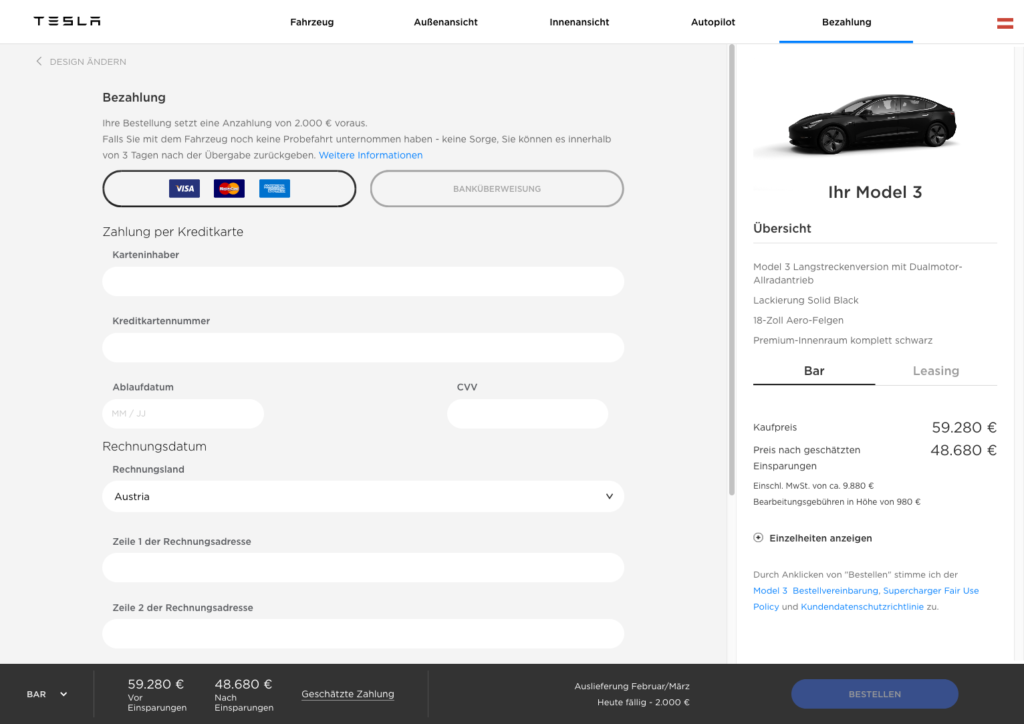1024x724 pixels.
Task: Click the vertical page scrollbar
Action: coord(731,270)
